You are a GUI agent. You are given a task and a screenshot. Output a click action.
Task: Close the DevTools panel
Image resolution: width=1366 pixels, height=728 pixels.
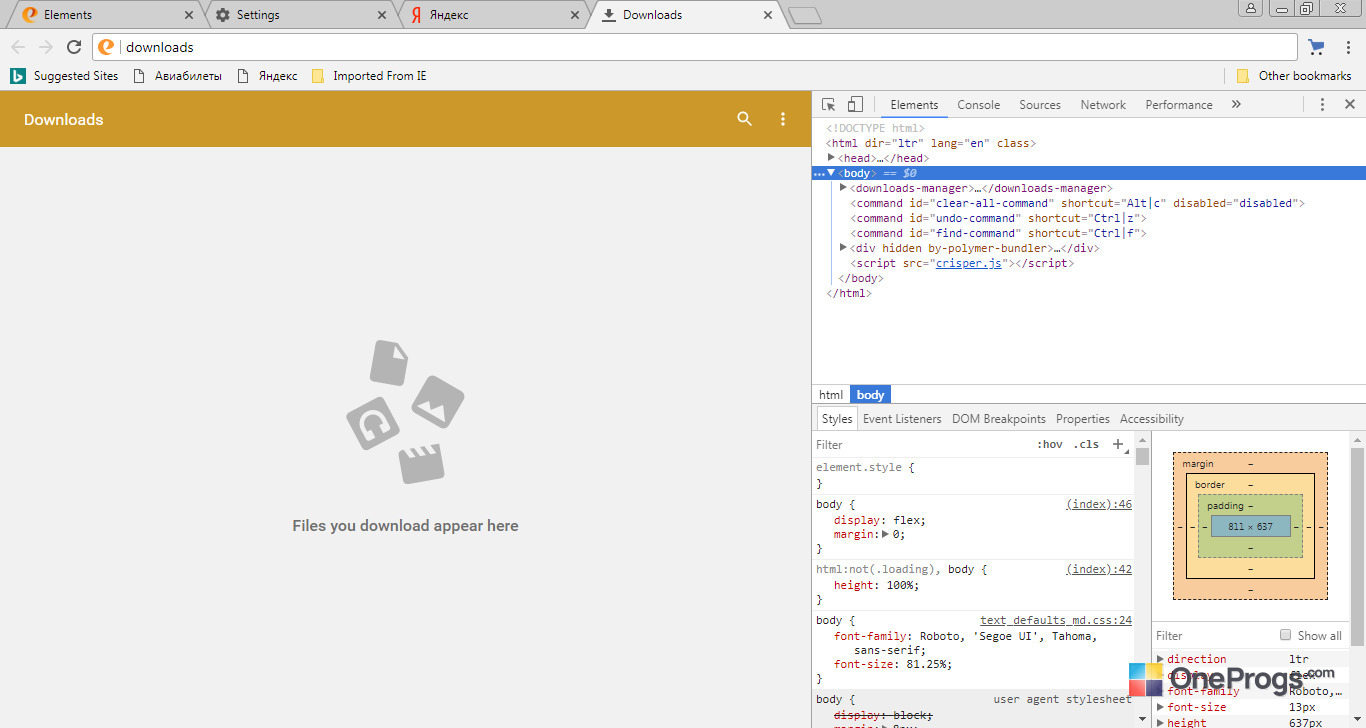click(x=1349, y=104)
